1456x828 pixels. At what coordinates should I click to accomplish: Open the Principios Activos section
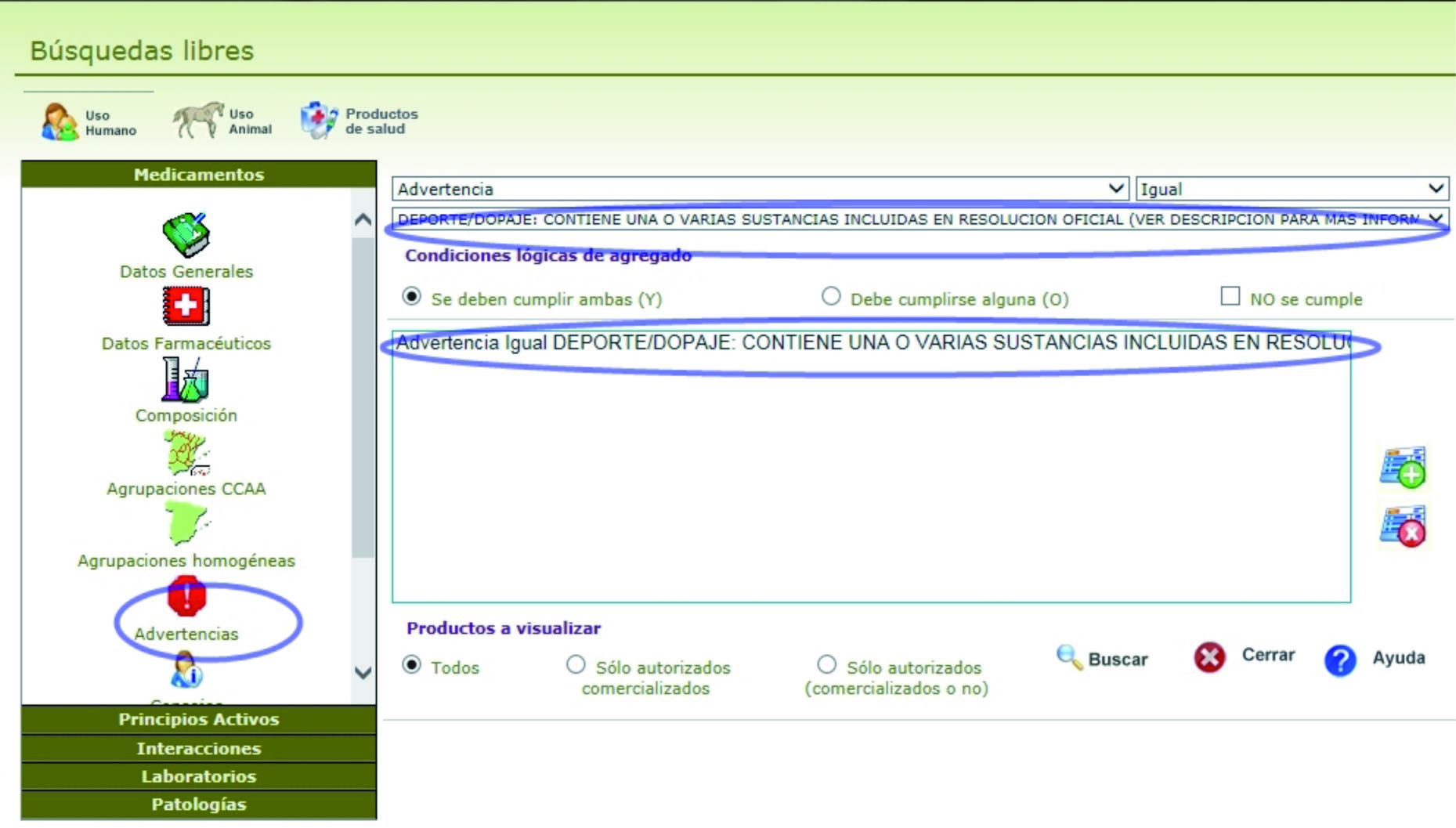click(199, 719)
